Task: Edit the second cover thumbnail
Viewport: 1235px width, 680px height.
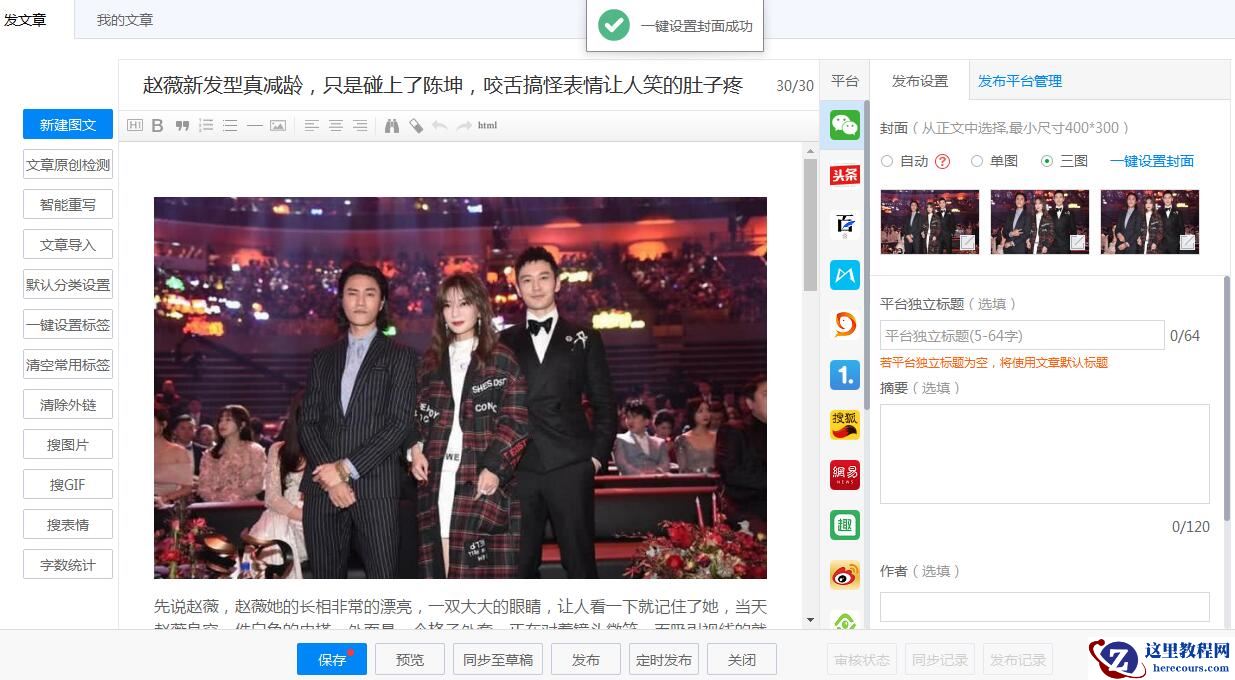Action: [1077, 242]
